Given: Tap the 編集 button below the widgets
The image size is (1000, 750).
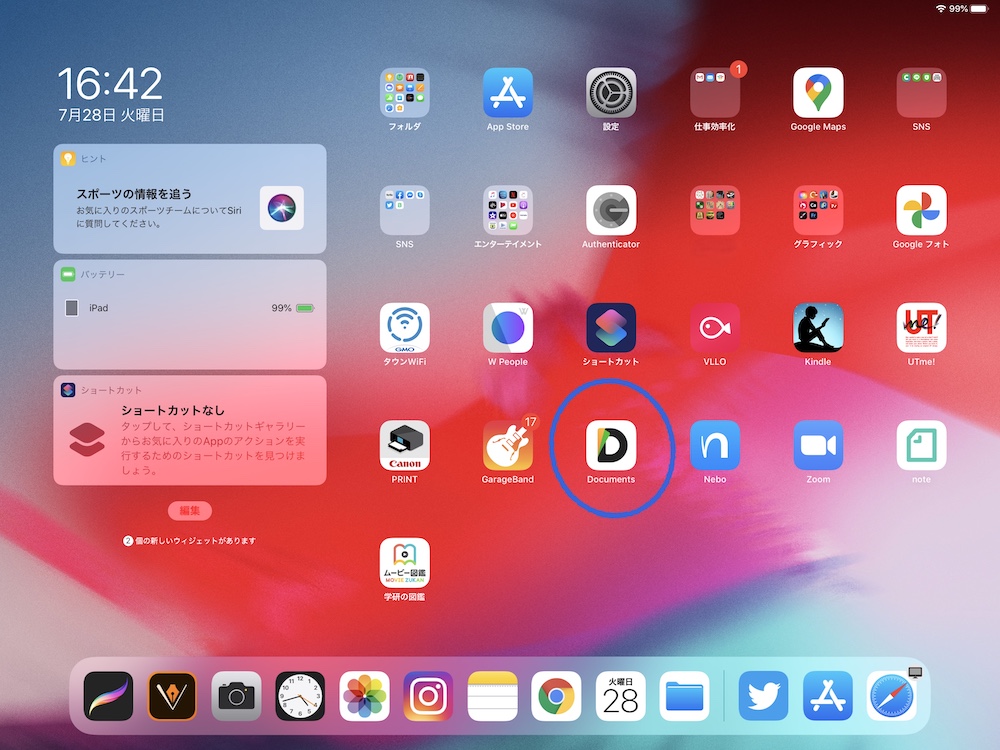Looking at the screenshot, I should 190,511.
